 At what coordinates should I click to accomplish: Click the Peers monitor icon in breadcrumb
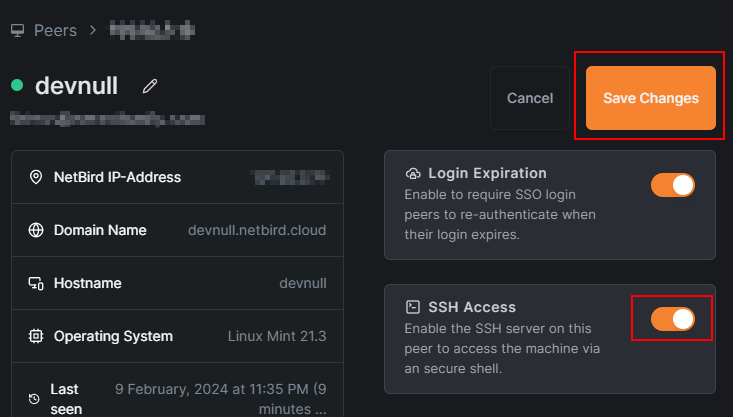[17, 30]
